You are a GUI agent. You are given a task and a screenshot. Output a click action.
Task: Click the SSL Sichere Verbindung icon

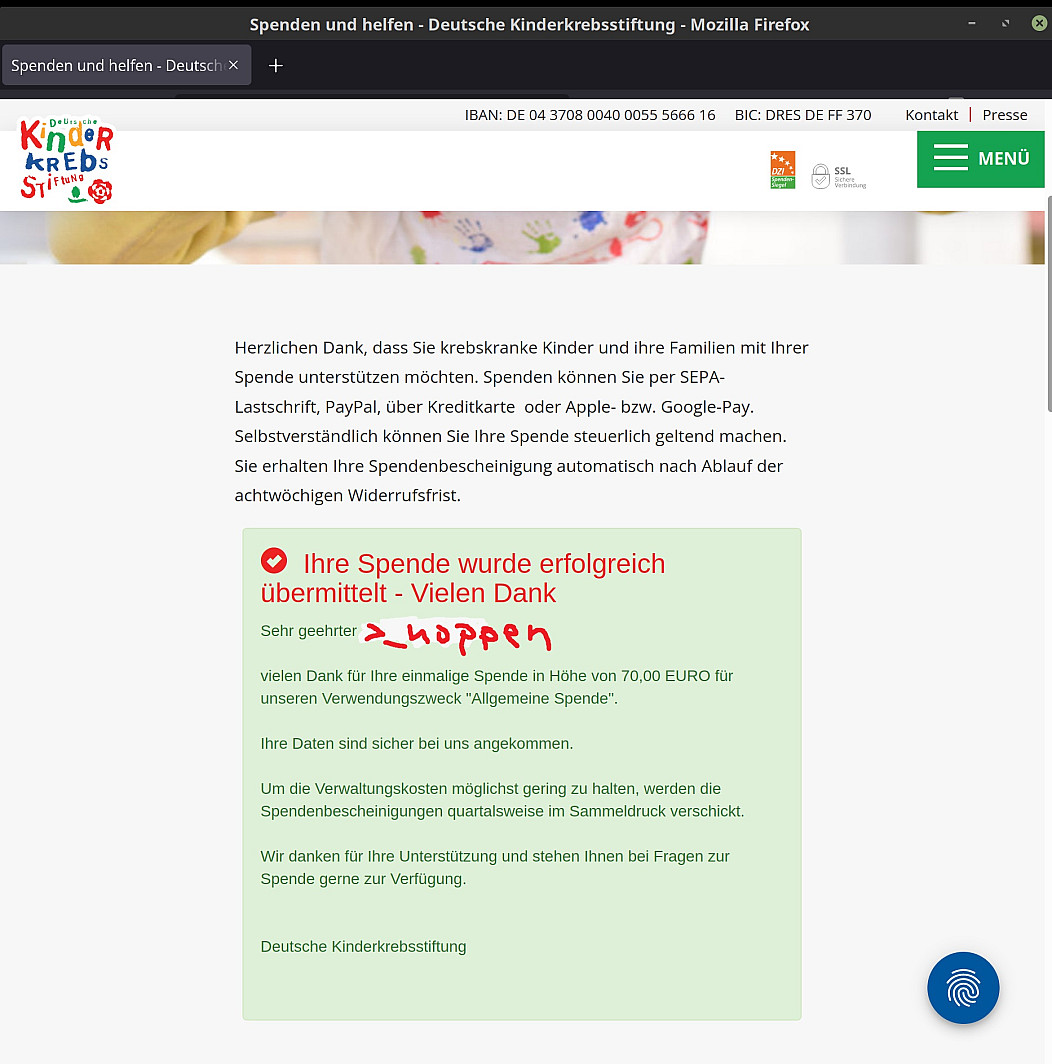point(838,176)
